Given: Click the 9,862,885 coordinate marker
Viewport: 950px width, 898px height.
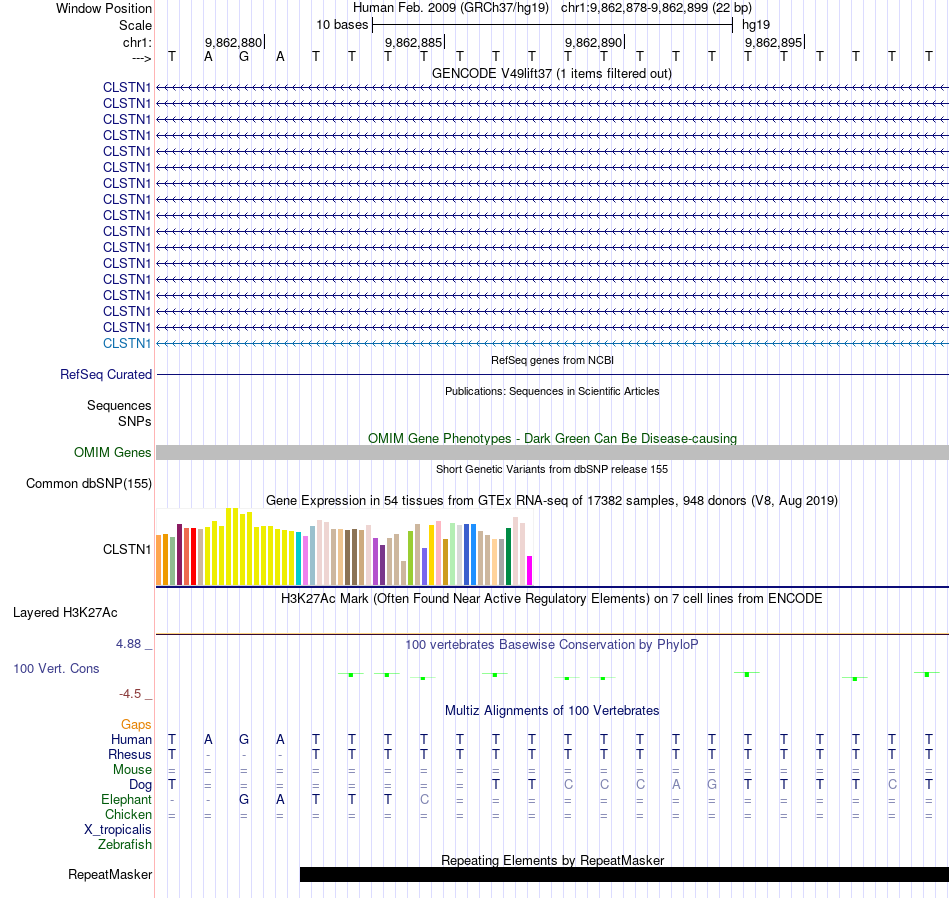Looking at the screenshot, I should (x=414, y=42).
